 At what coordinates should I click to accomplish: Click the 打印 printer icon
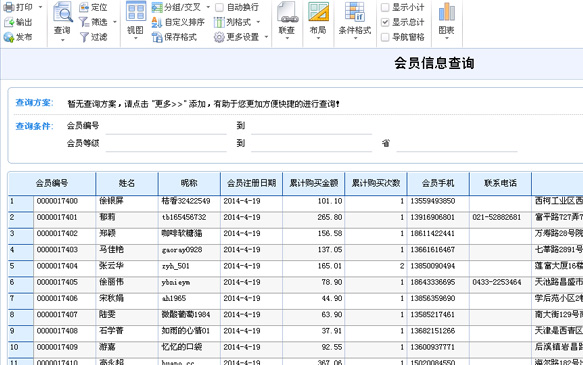(9, 7)
